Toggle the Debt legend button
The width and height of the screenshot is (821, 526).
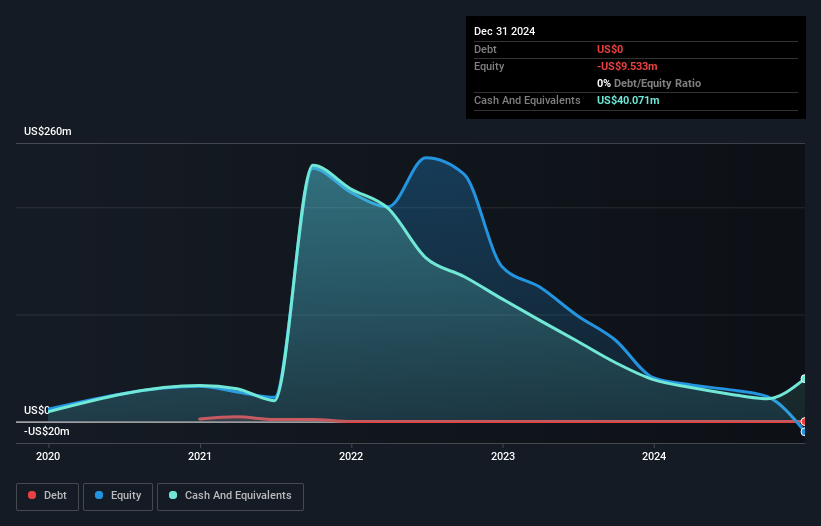[48, 496]
